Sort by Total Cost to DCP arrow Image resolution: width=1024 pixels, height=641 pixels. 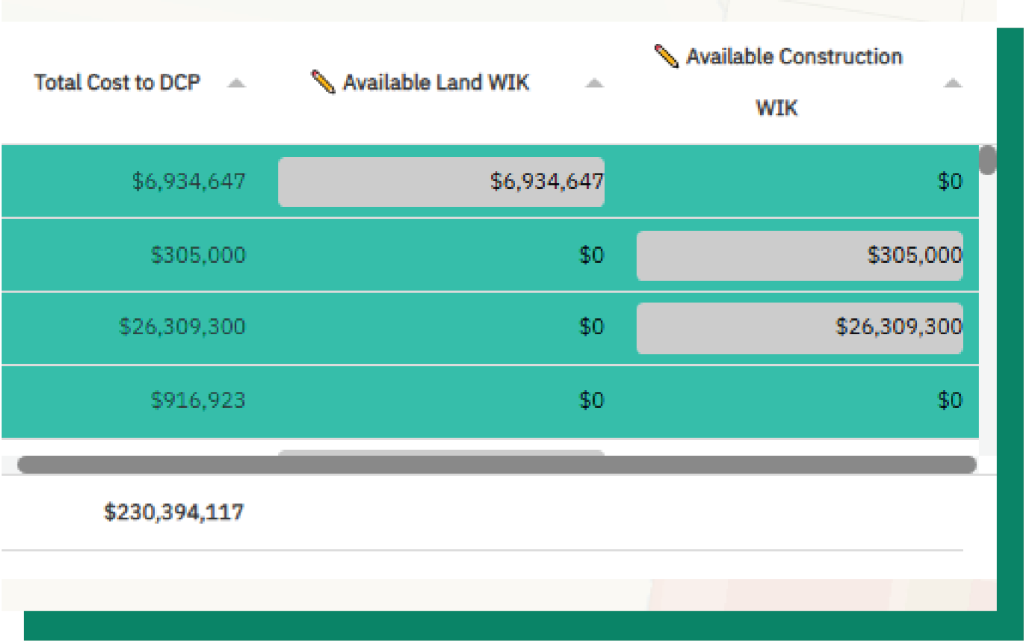236,84
